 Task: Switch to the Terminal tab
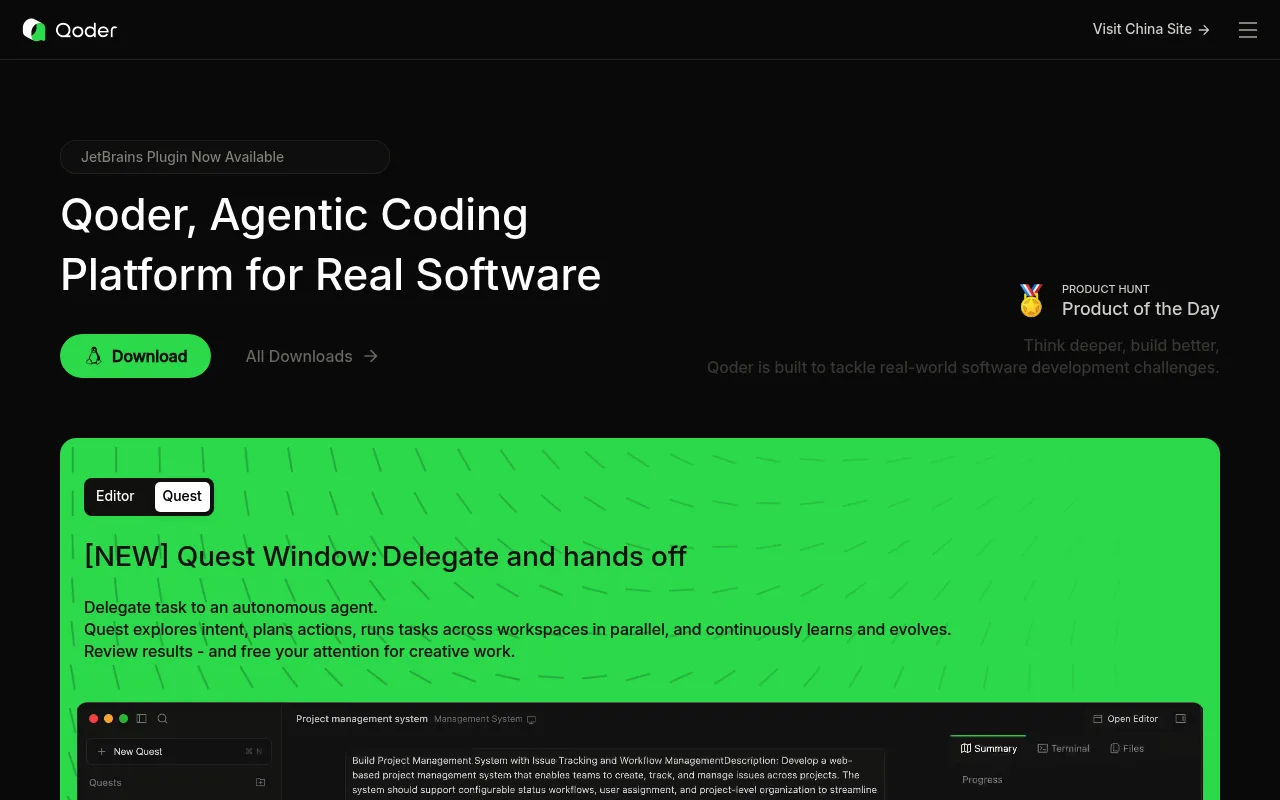click(x=1063, y=748)
